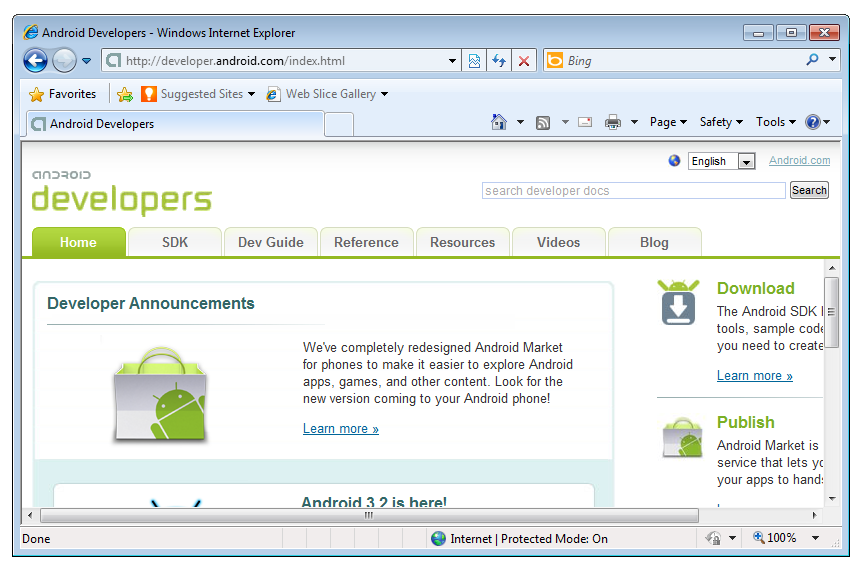
Task: Click the horizontal scrollbar thumb
Action: click(369, 515)
